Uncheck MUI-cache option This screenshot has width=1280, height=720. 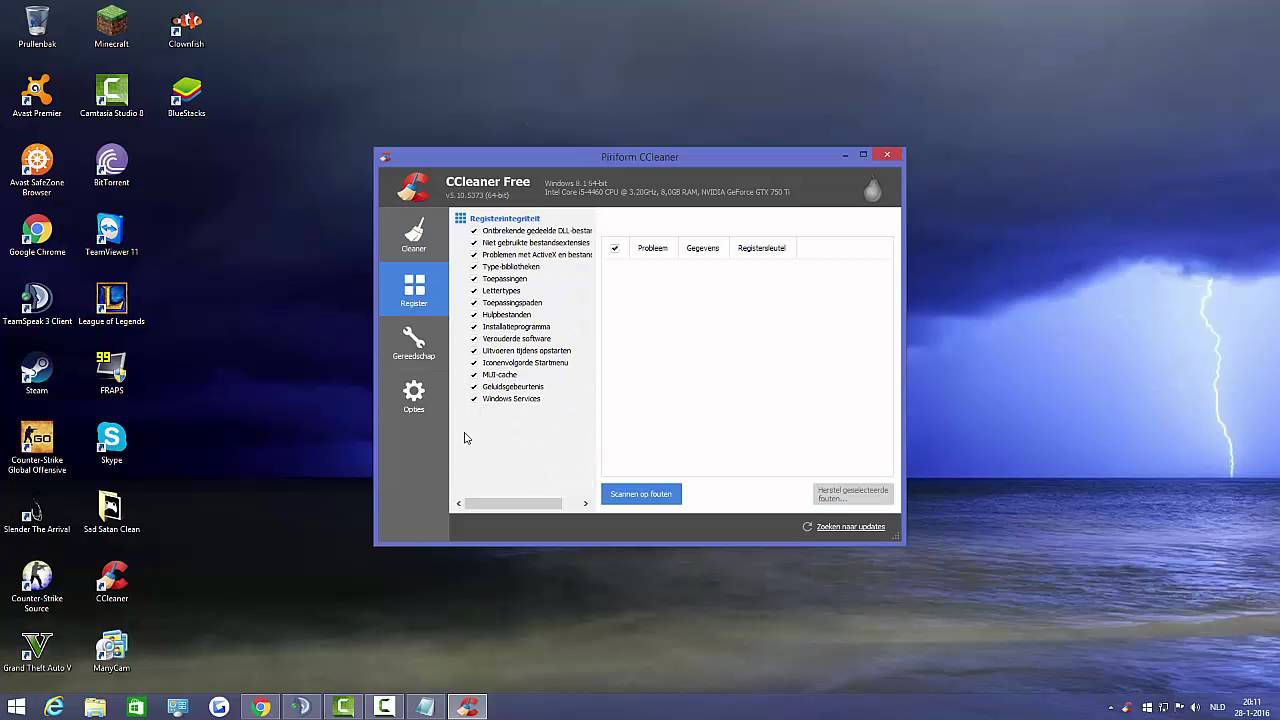(474, 375)
